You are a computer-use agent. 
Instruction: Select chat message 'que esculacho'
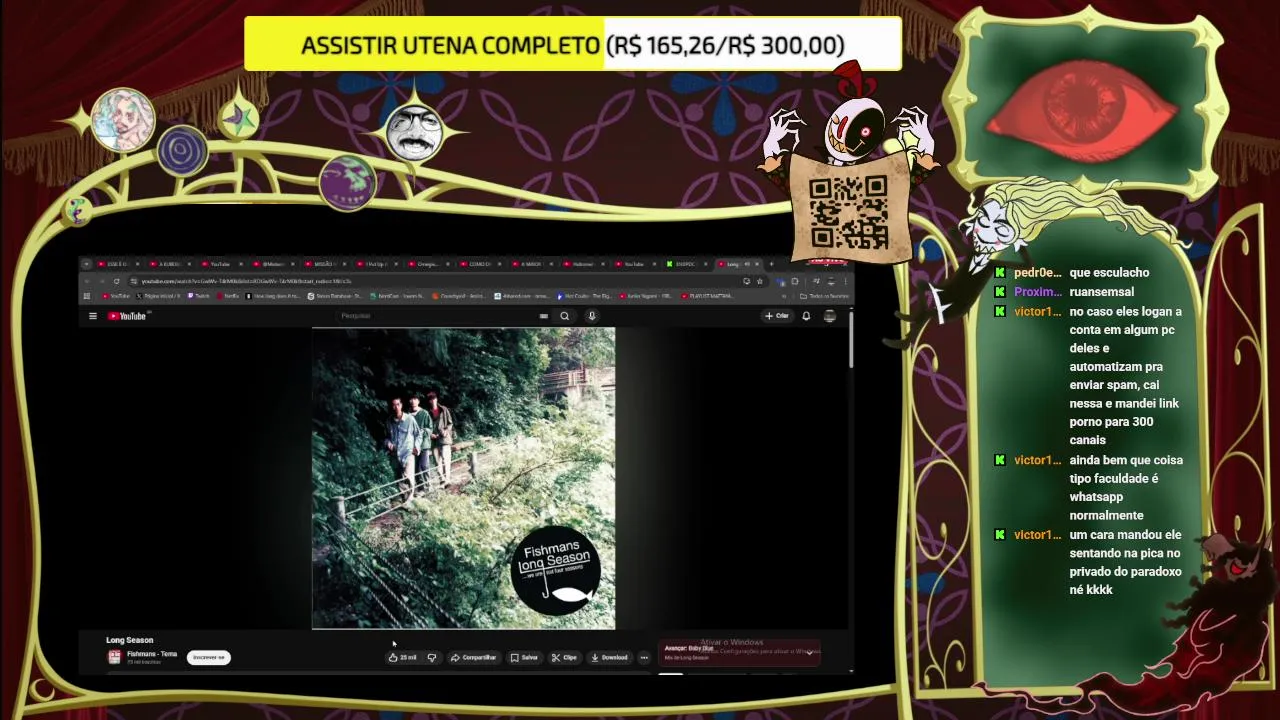click(1109, 272)
